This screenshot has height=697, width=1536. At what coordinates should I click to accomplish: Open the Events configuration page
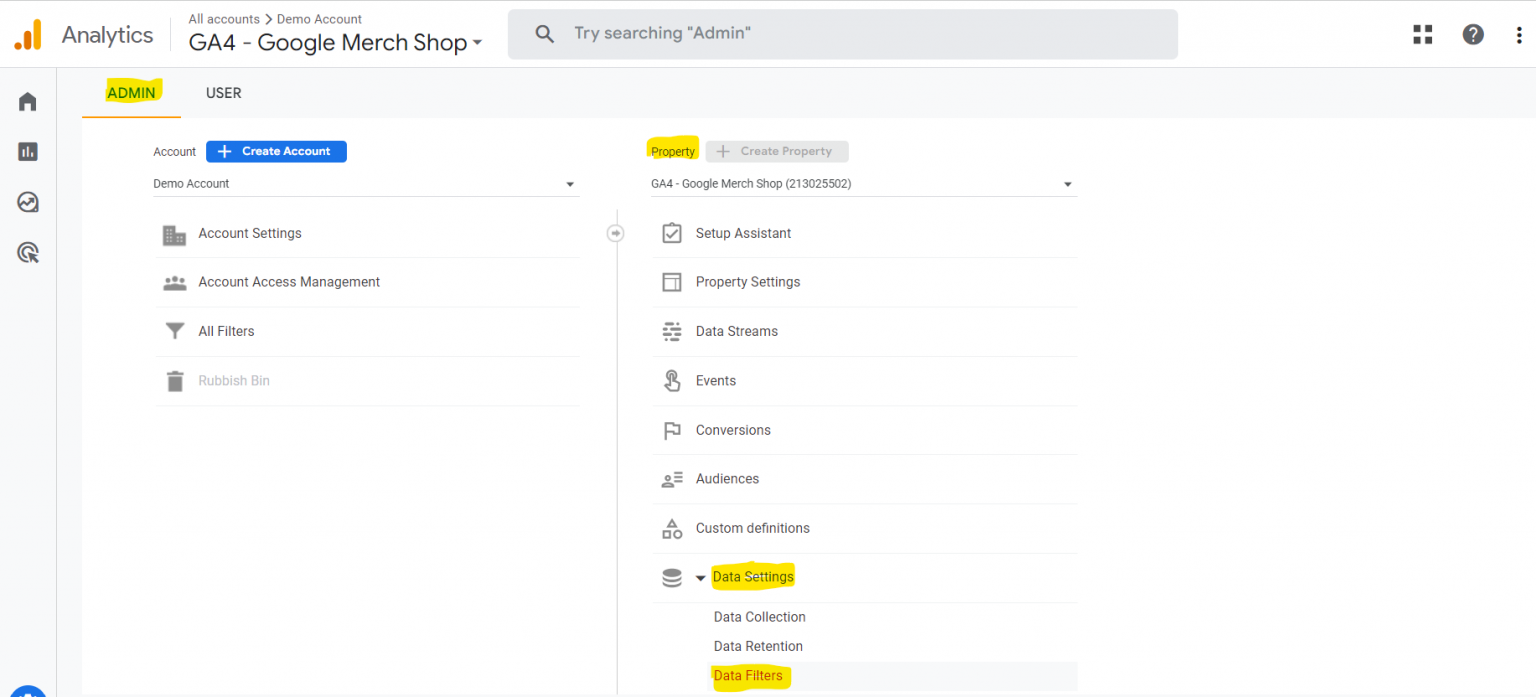[715, 380]
